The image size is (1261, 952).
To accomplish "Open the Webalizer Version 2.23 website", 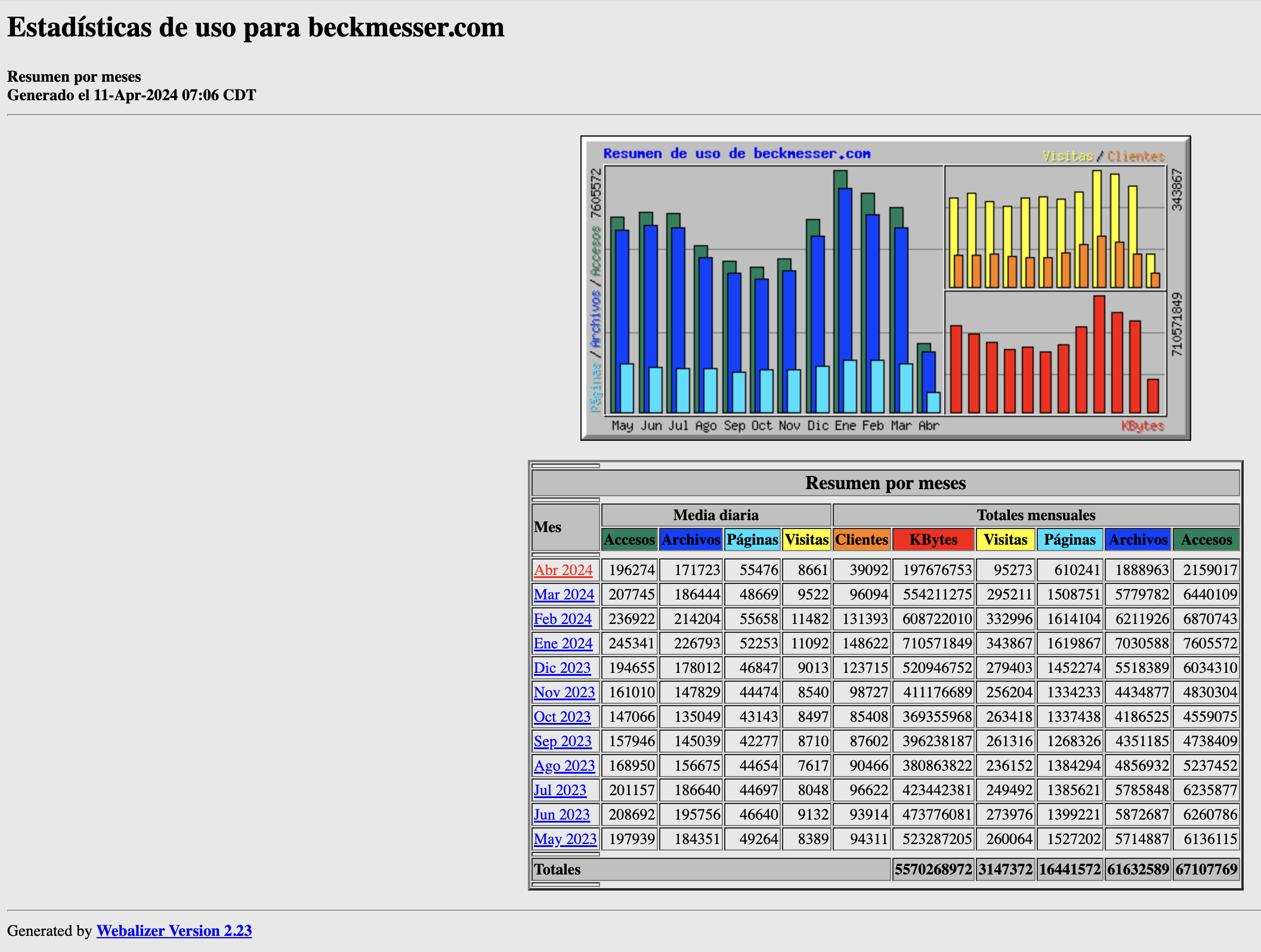I will [x=174, y=931].
